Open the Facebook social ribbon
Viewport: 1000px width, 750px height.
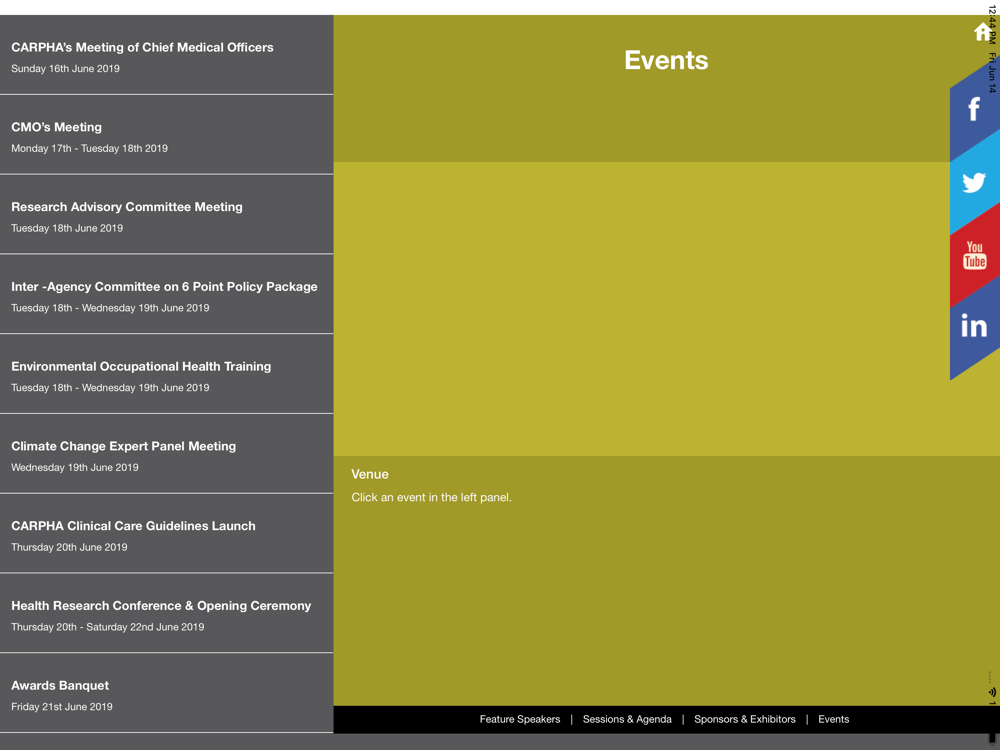[974, 110]
